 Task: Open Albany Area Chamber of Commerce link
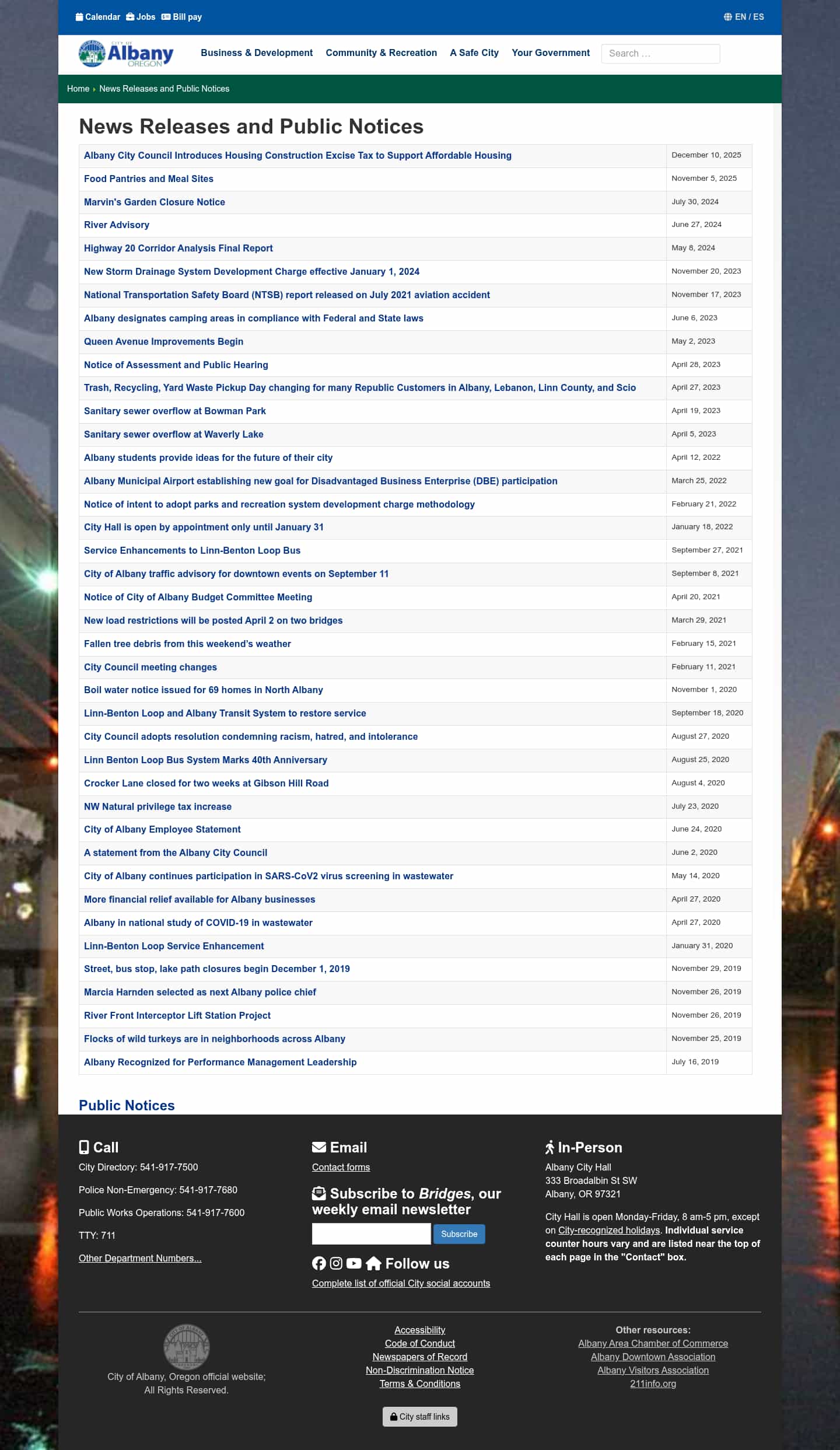click(653, 1343)
